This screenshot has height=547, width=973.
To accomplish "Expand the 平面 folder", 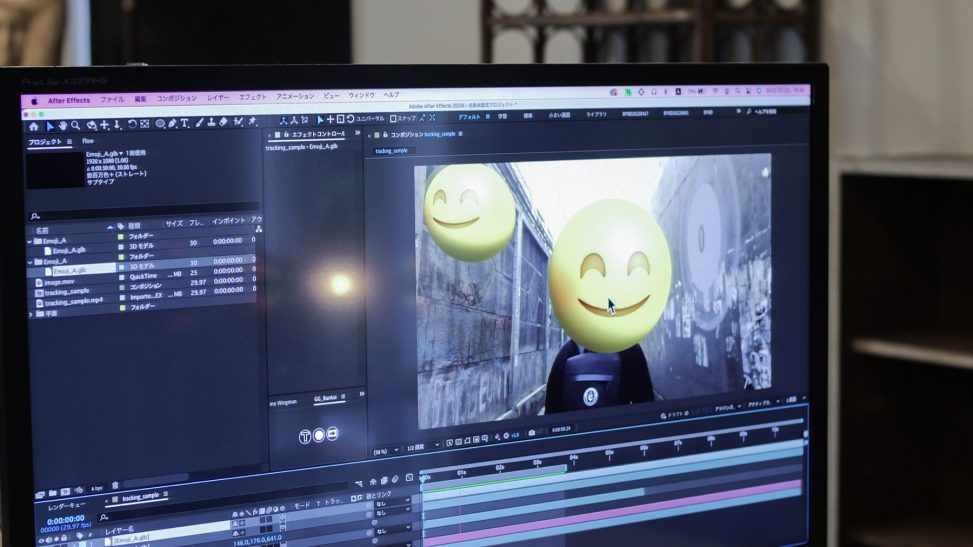I will (31, 315).
